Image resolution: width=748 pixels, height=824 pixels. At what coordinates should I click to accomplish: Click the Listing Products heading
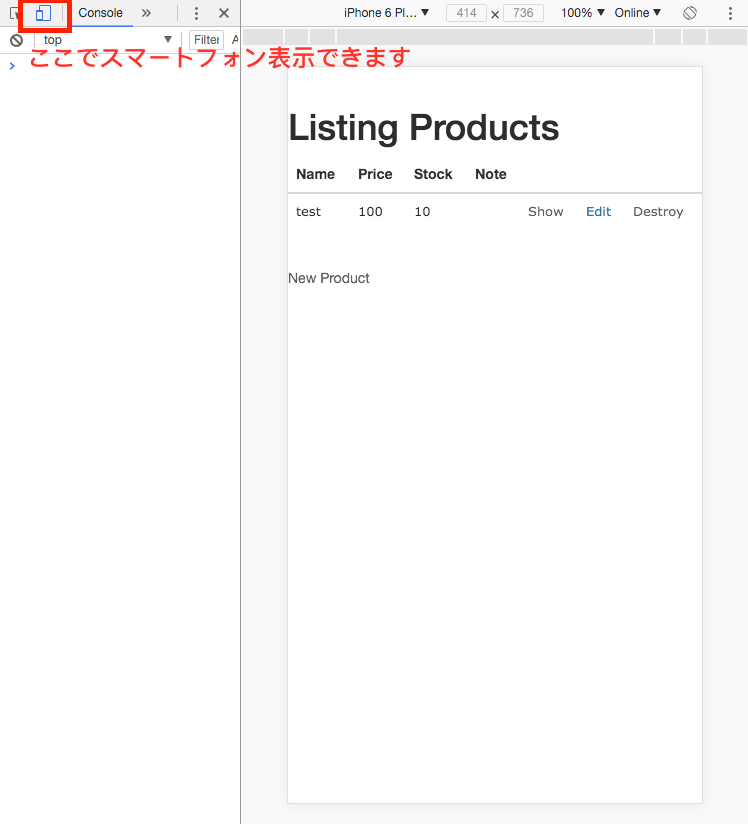tap(424, 128)
